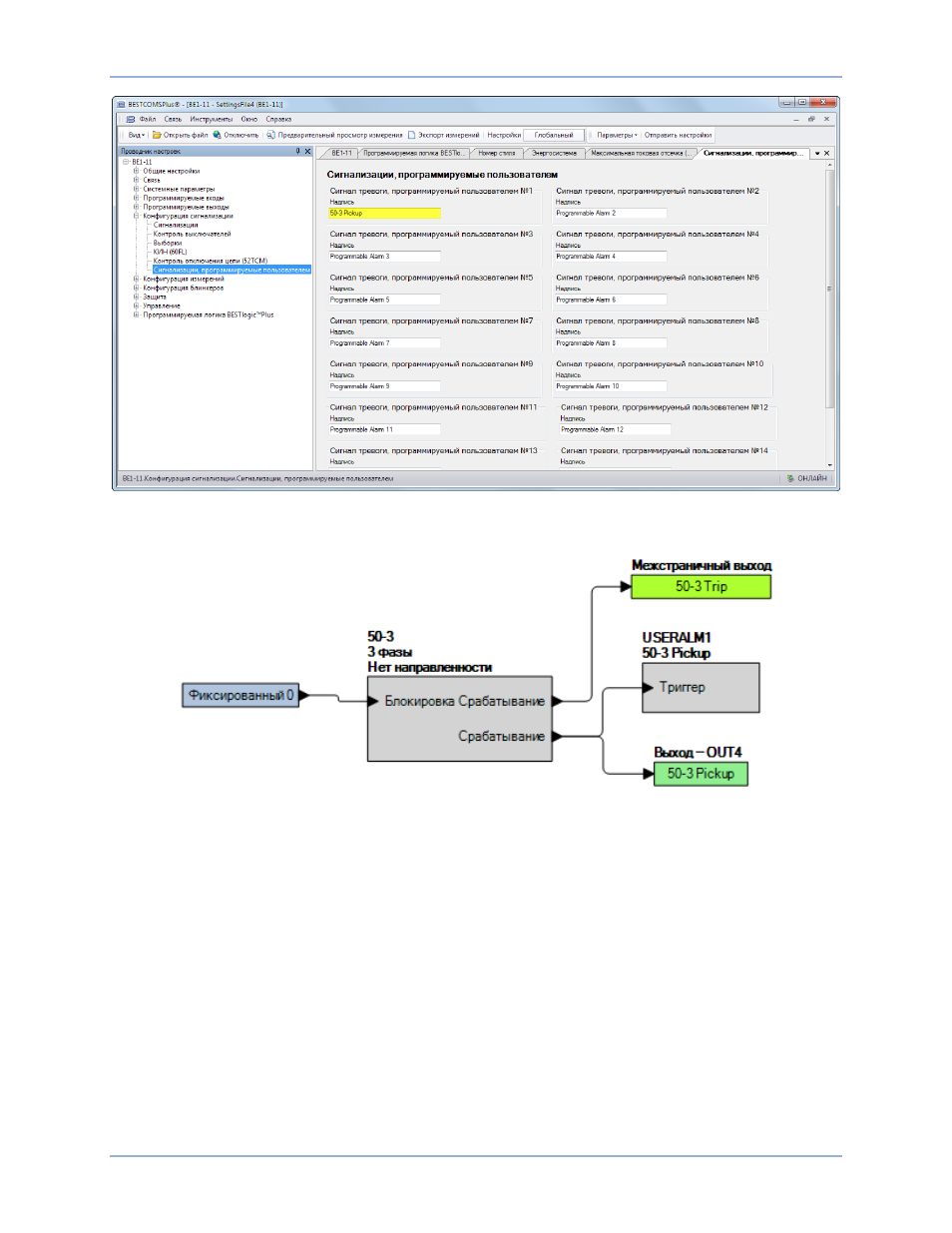952x1233 pixels.
Task: Select Контроль отключения цепи (52TCM) item
Action: point(211,261)
